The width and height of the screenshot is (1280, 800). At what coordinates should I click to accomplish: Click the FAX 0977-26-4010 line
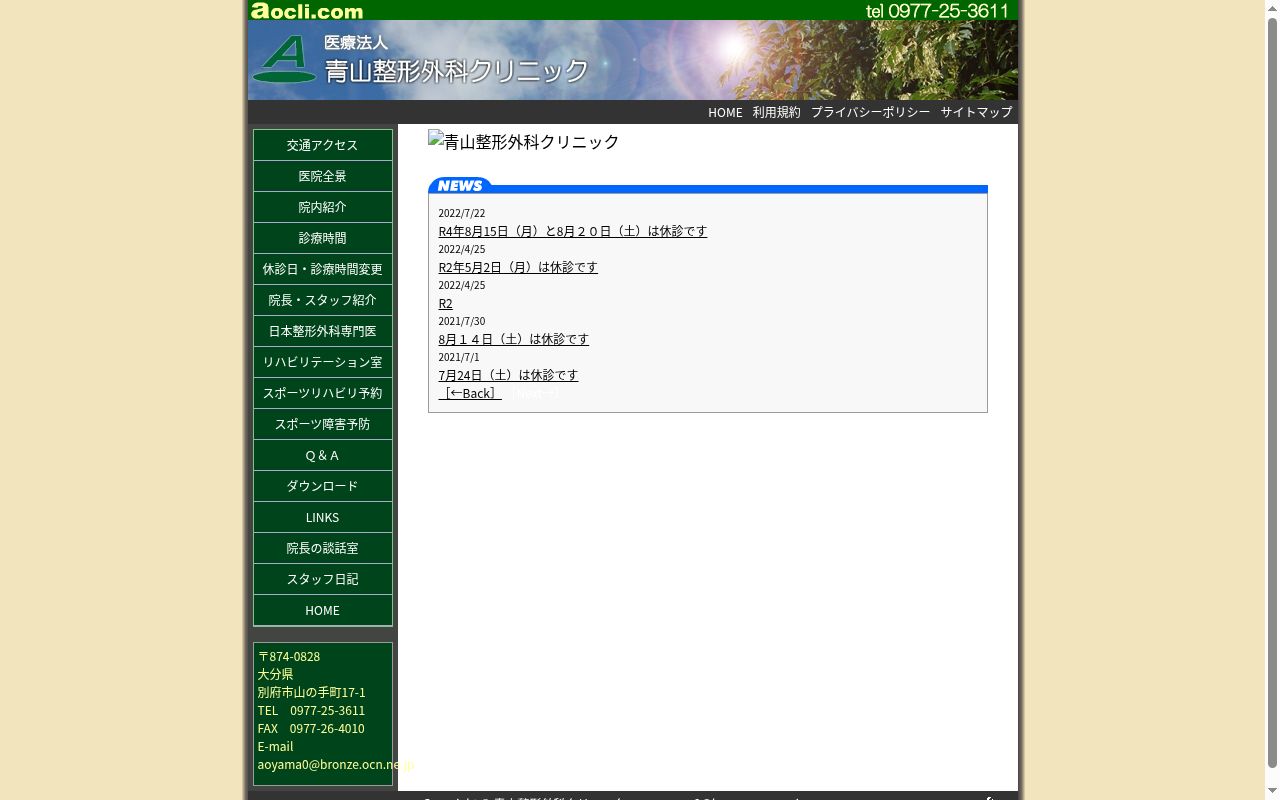point(311,728)
